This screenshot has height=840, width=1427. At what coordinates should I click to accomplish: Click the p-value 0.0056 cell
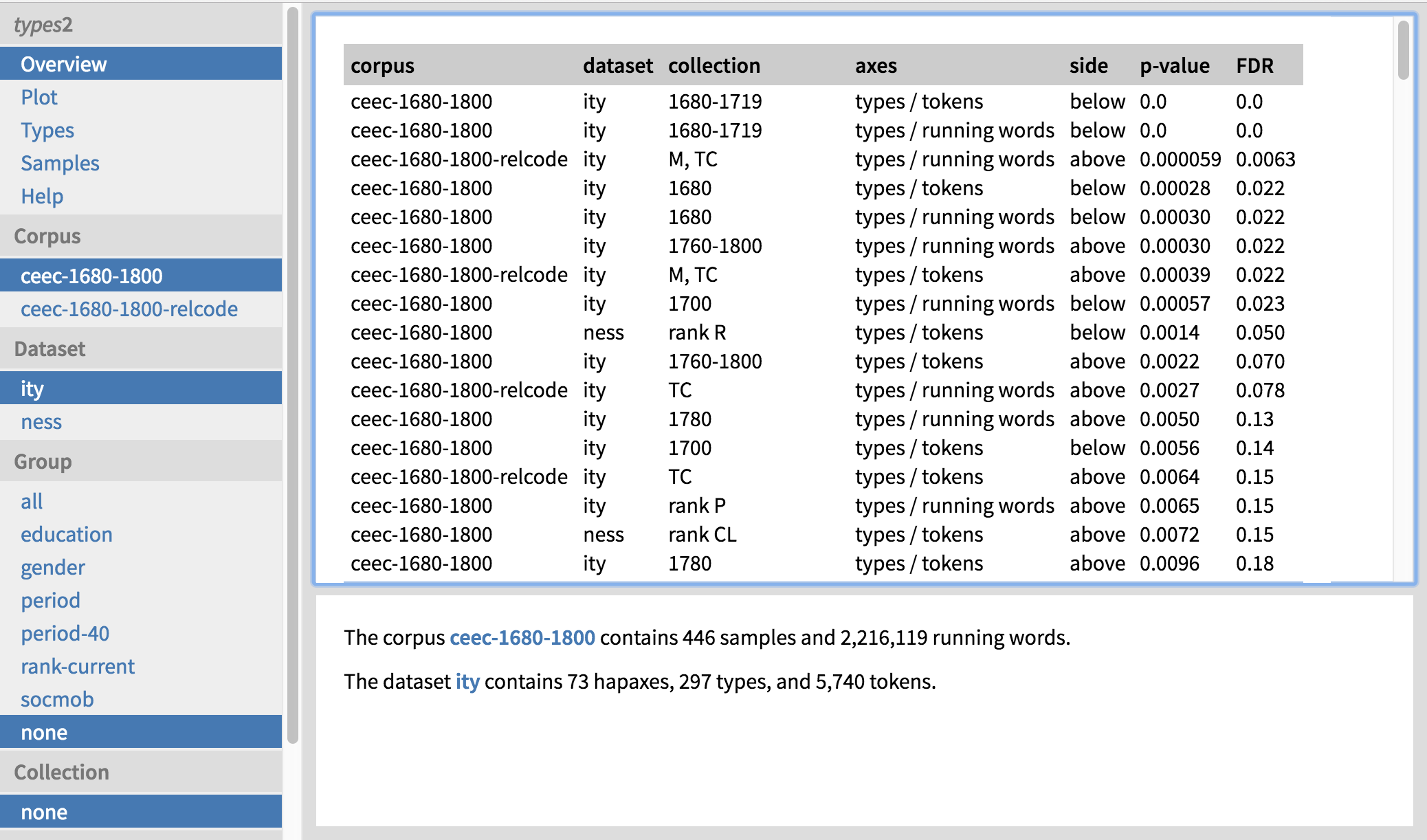(1169, 447)
